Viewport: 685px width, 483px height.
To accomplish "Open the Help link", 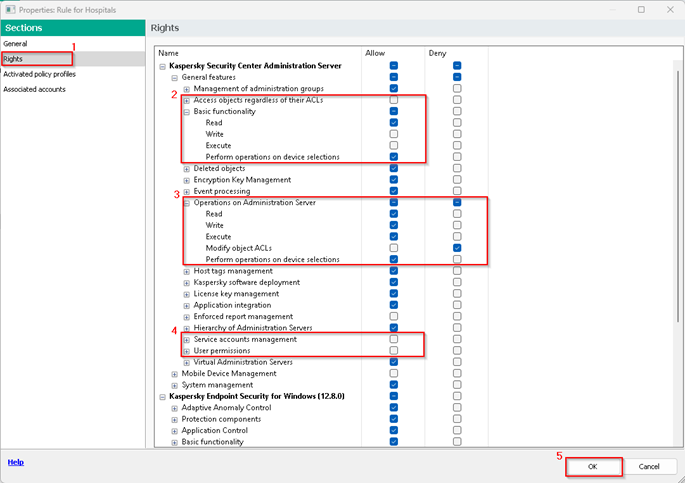I will (x=16, y=462).
